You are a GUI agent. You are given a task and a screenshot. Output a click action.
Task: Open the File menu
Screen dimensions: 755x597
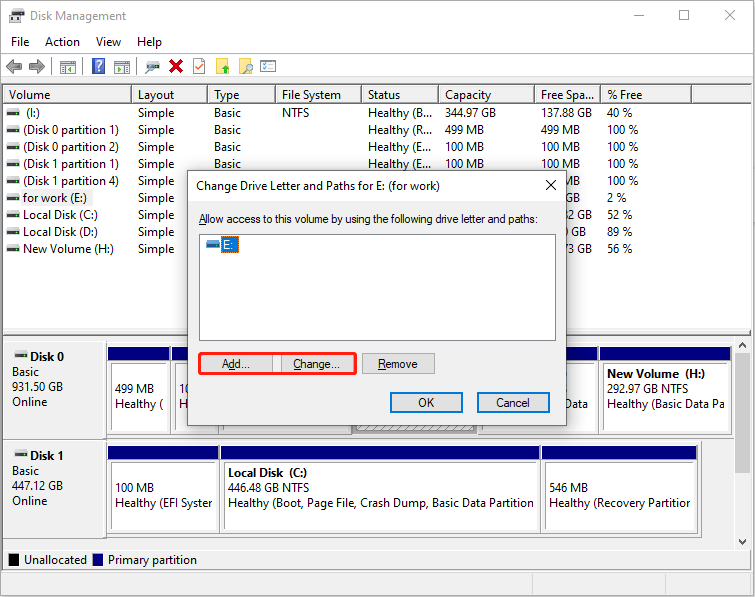point(20,42)
